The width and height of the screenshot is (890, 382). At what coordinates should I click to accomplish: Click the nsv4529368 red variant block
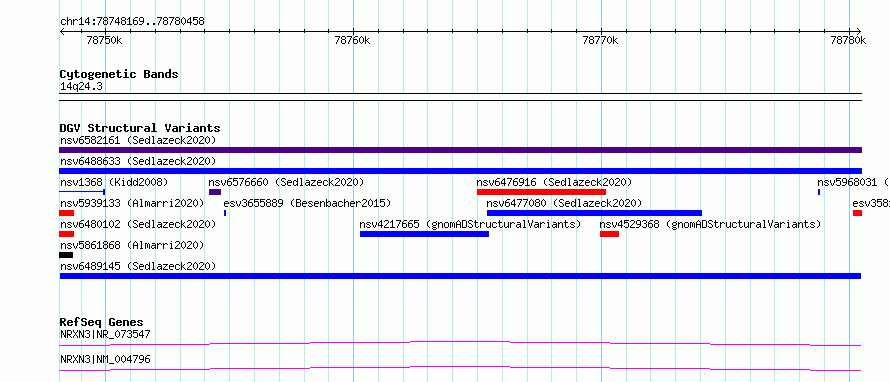[609, 234]
